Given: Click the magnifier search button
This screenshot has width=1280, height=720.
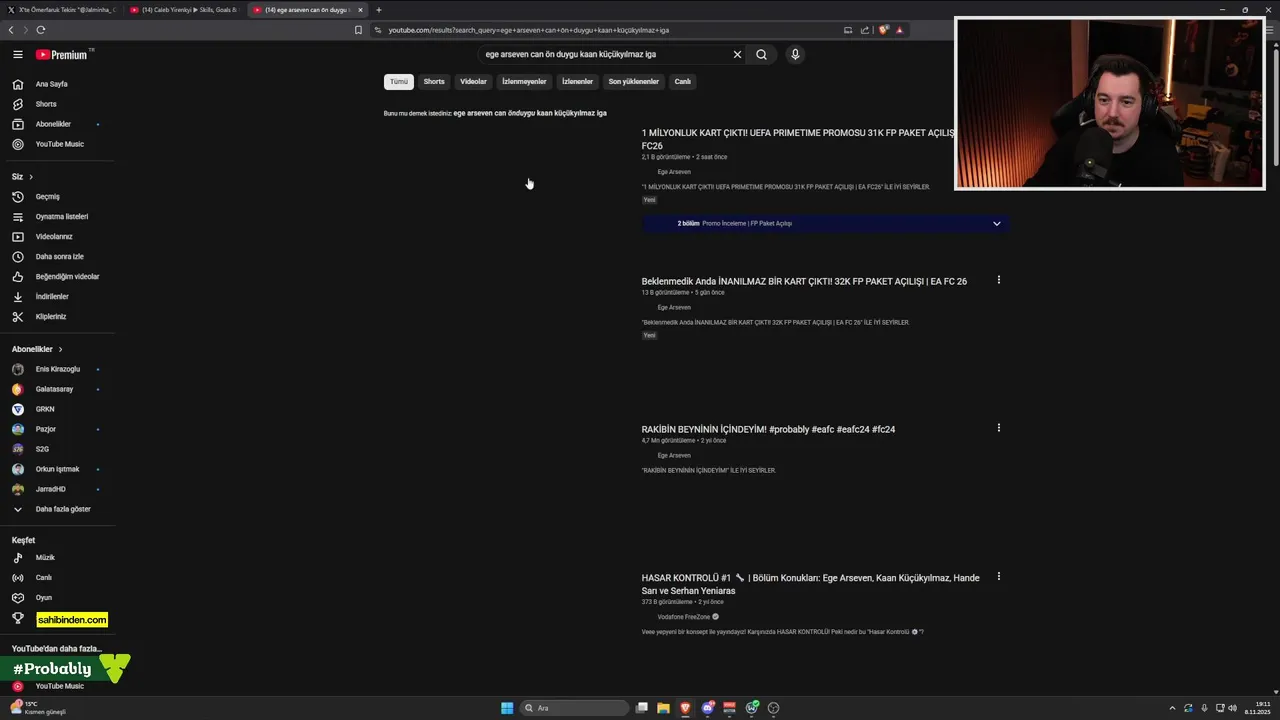Looking at the screenshot, I should 761,55.
